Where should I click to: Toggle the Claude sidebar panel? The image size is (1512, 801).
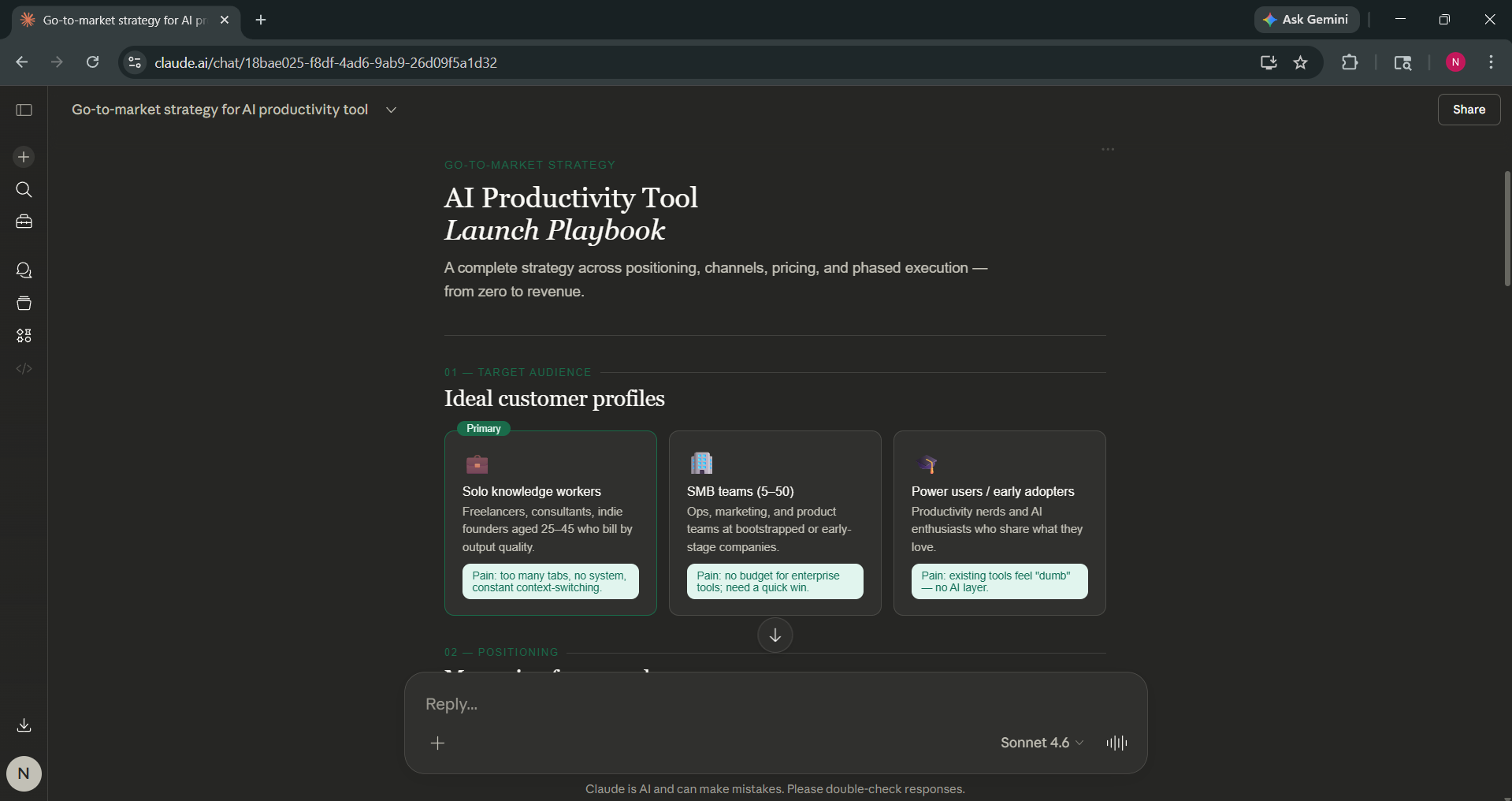[x=24, y=110]
